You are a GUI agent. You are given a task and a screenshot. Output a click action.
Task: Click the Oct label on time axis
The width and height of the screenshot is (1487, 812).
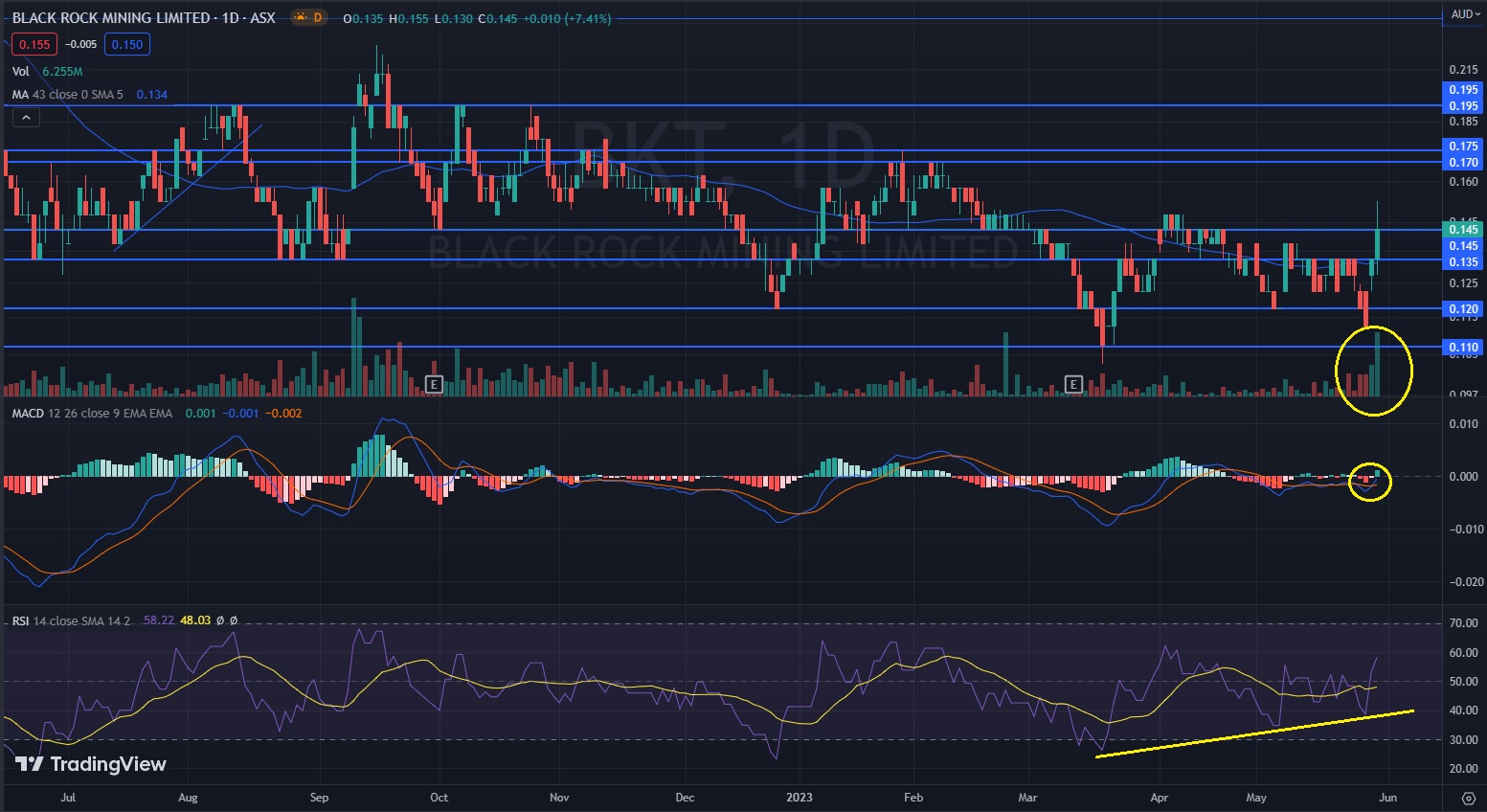[x=439, y=797]
